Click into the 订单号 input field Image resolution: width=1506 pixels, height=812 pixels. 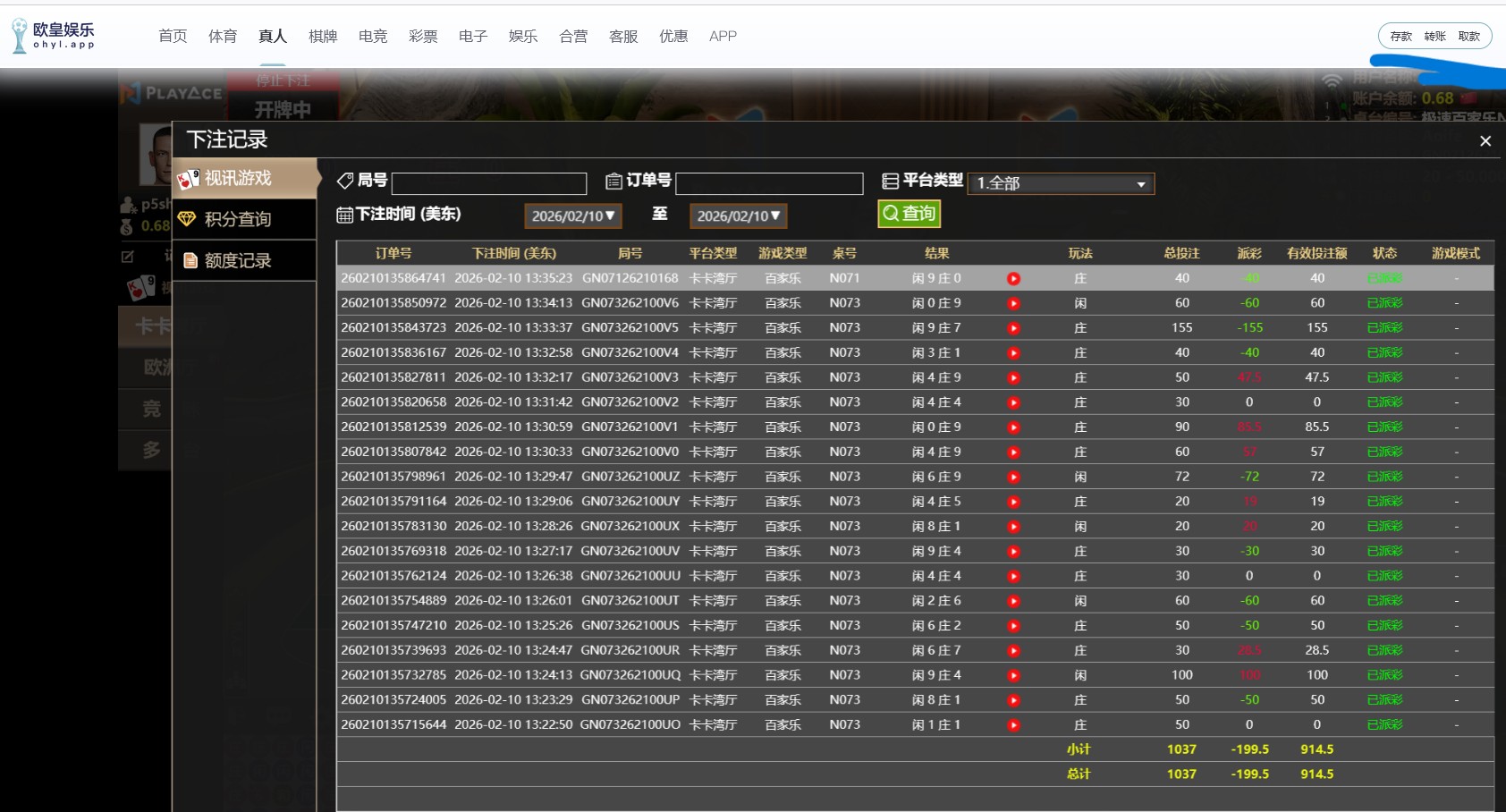click(x=769, y=182)
